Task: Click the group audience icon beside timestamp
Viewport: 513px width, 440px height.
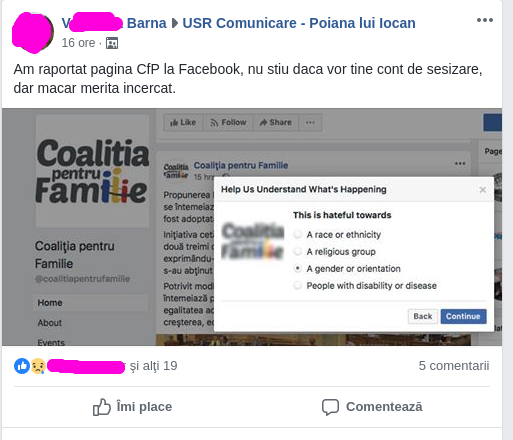Action: [x=112, y=43]
